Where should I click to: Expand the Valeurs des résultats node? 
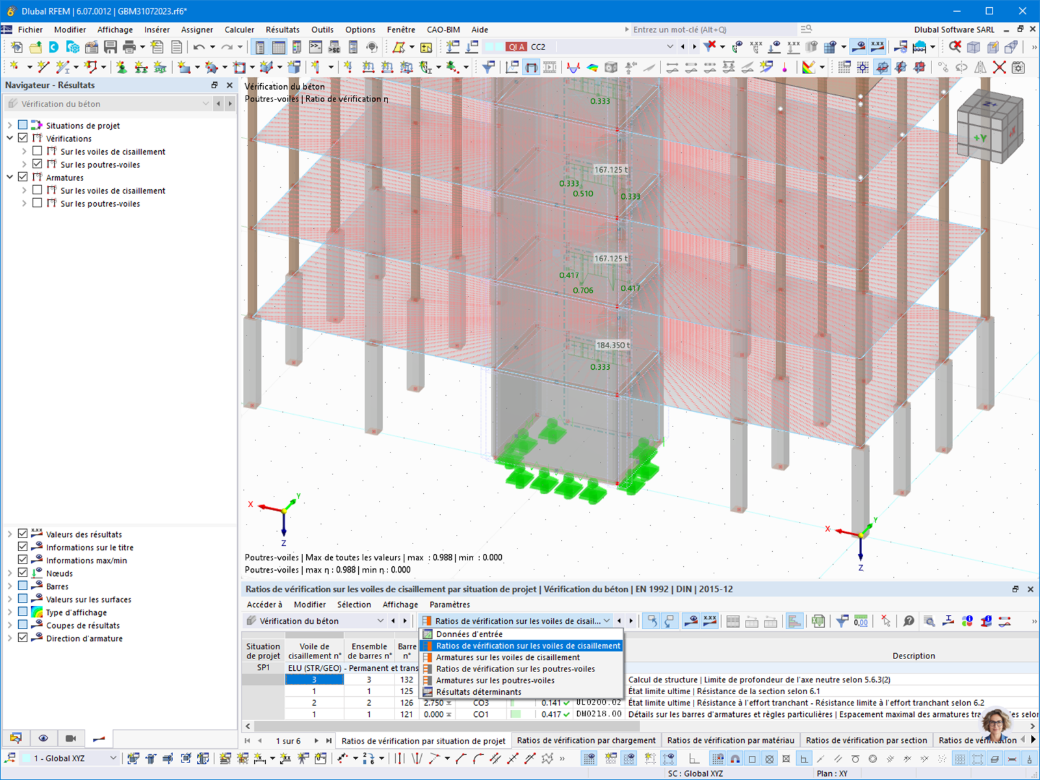pyautogui.click(x=10, y=533)
